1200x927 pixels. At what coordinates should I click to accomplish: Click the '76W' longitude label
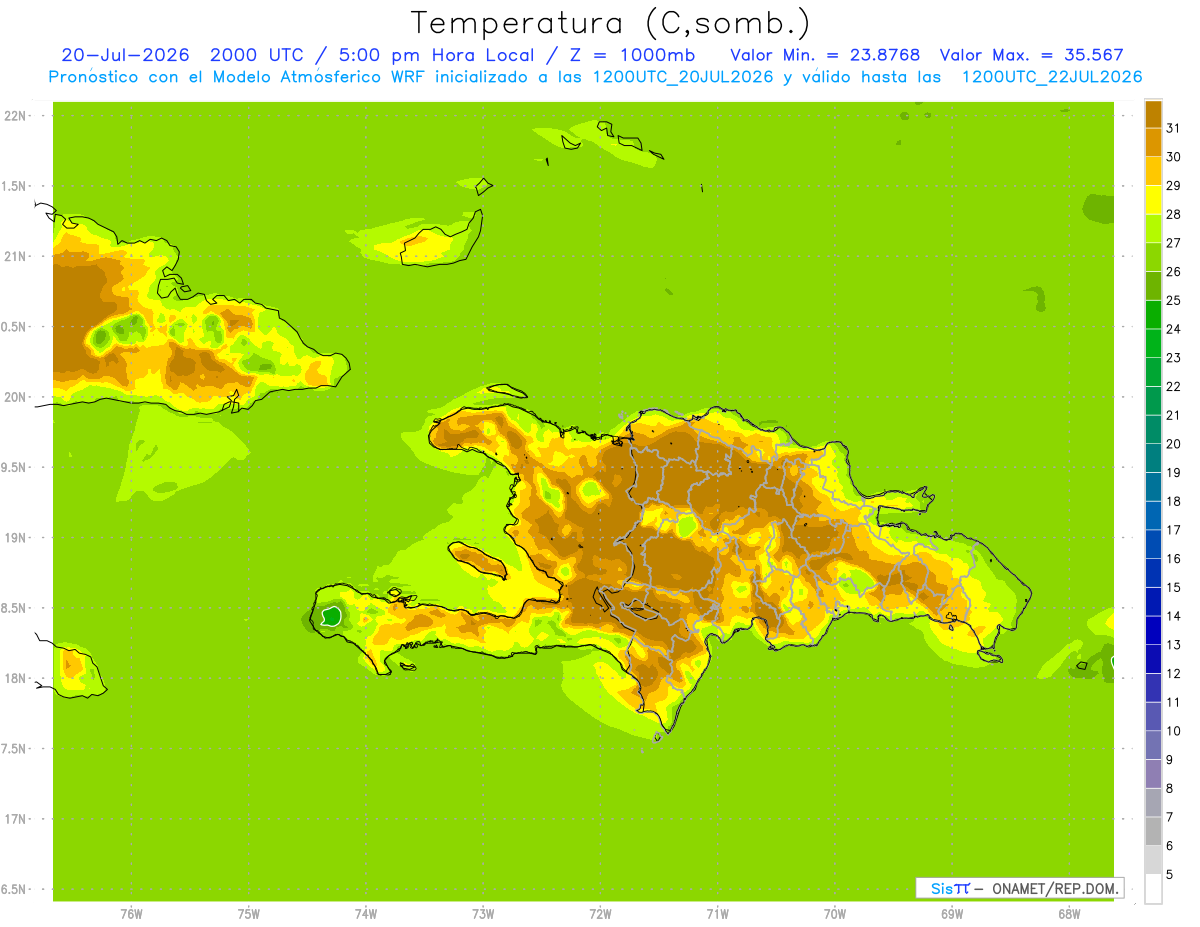[131, 914]
